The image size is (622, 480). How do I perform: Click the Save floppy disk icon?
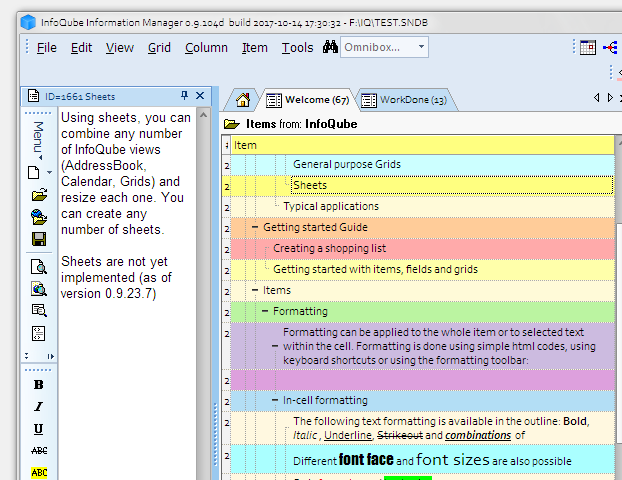tap(39, 239)
